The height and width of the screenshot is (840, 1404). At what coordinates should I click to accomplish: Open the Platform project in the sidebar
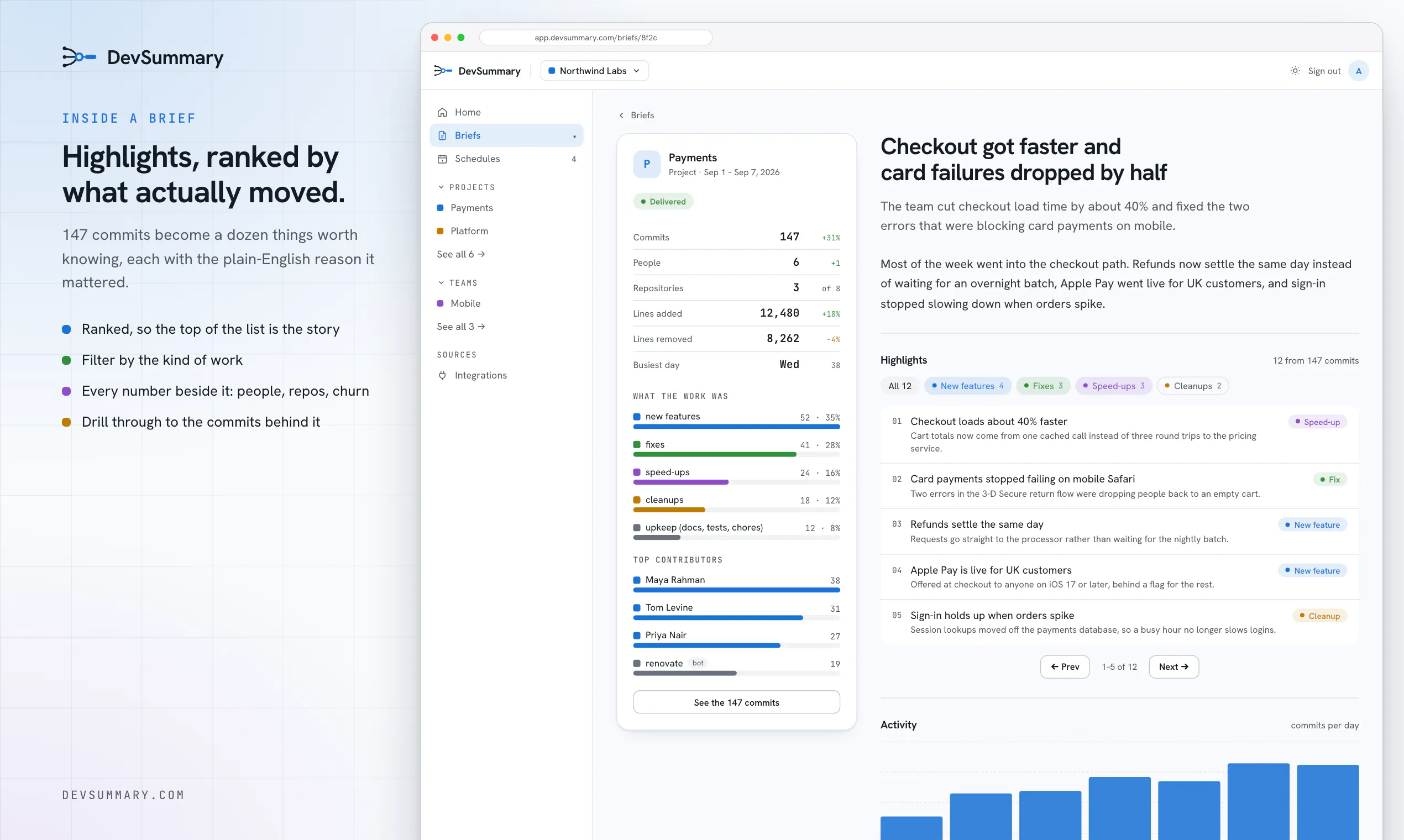pos(506,231)
